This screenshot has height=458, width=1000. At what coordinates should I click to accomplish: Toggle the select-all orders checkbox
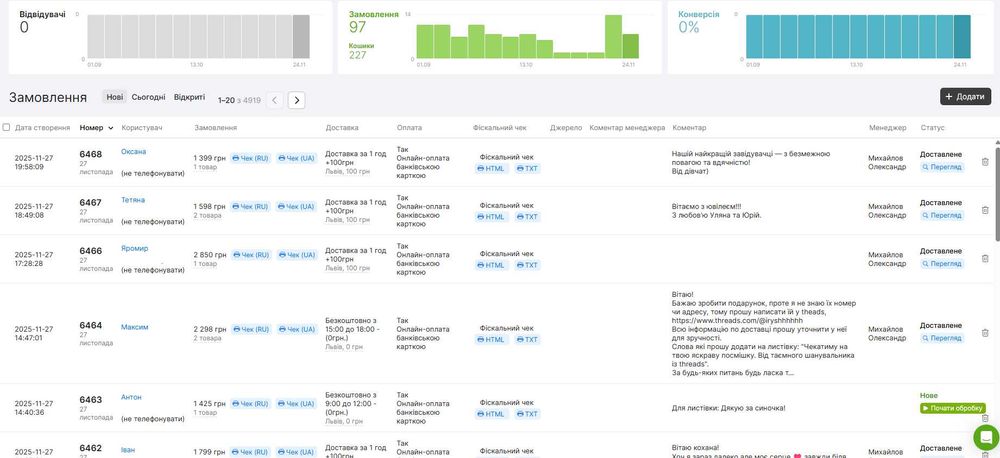click(x=7, y=128)
